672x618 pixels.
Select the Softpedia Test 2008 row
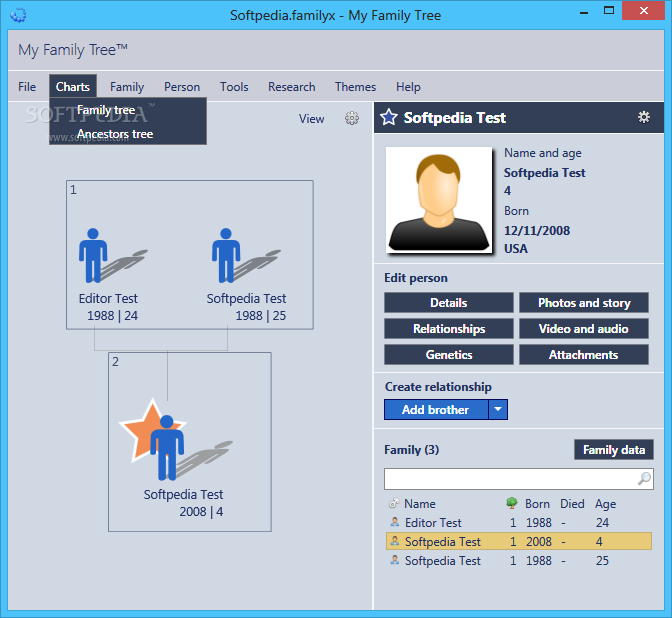click(519, 541)
